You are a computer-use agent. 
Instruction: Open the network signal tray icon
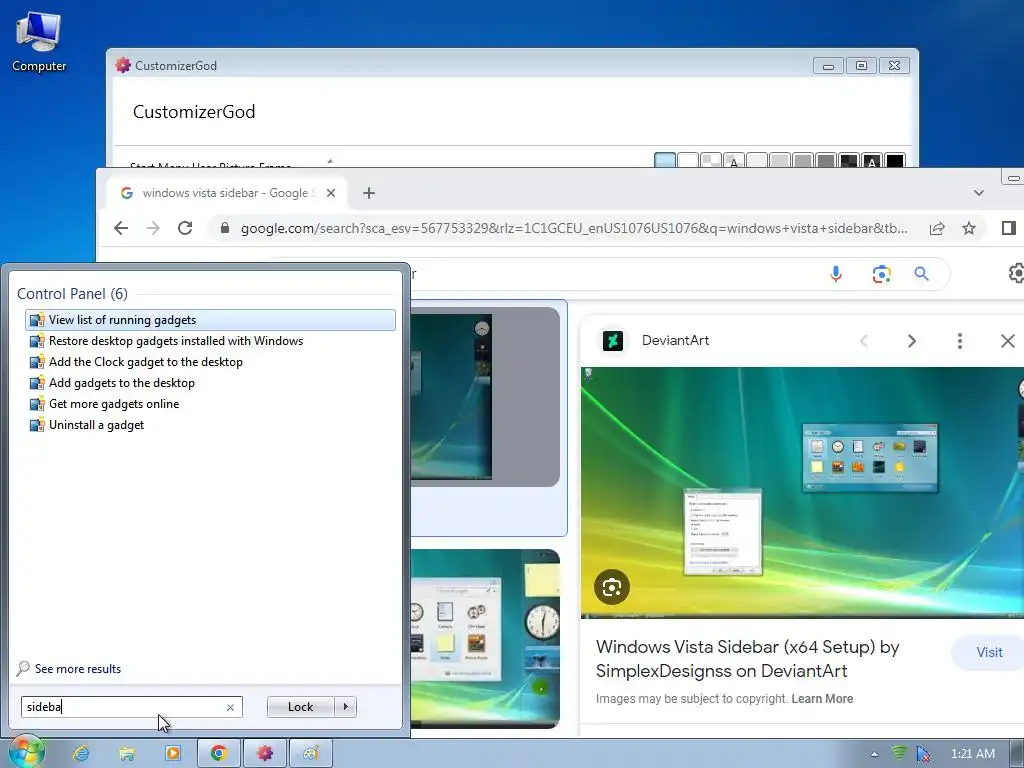coord(899,754)
